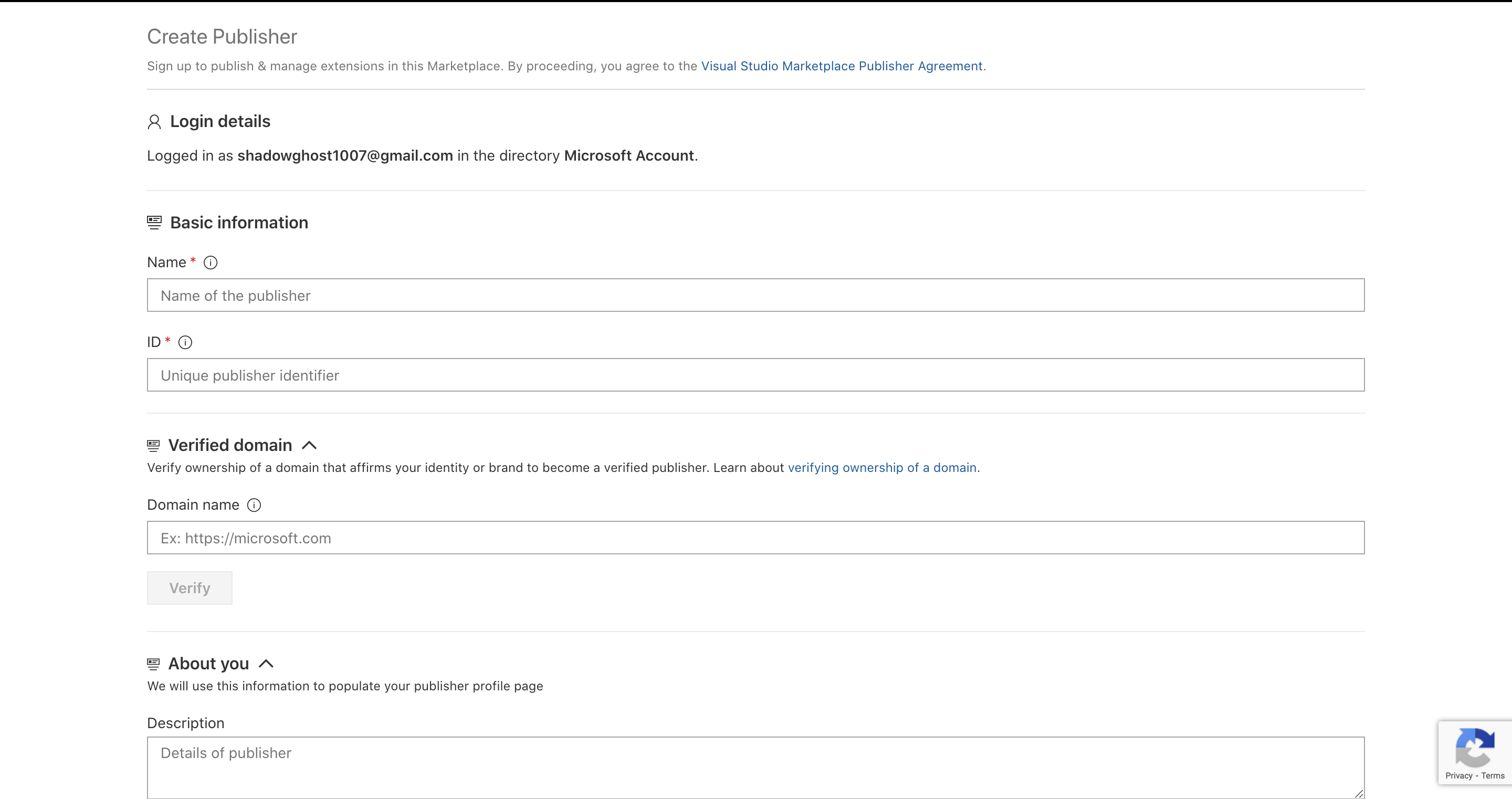
Task: Click the Basic information section icon
Action: pos(154,223)
